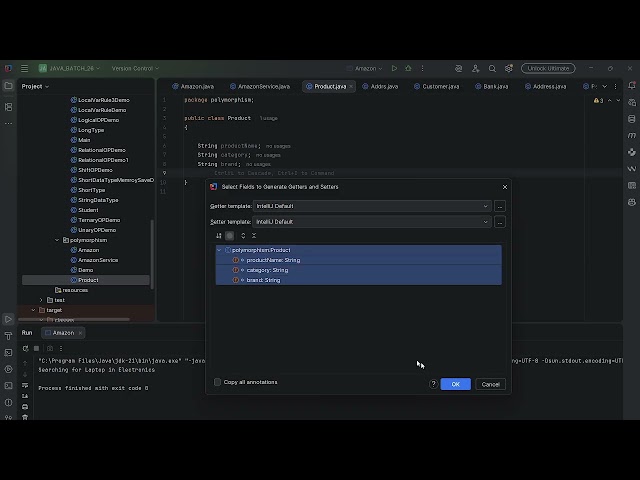Switch to Address.java tab
640x480 pixels.
tap(546, 87)
